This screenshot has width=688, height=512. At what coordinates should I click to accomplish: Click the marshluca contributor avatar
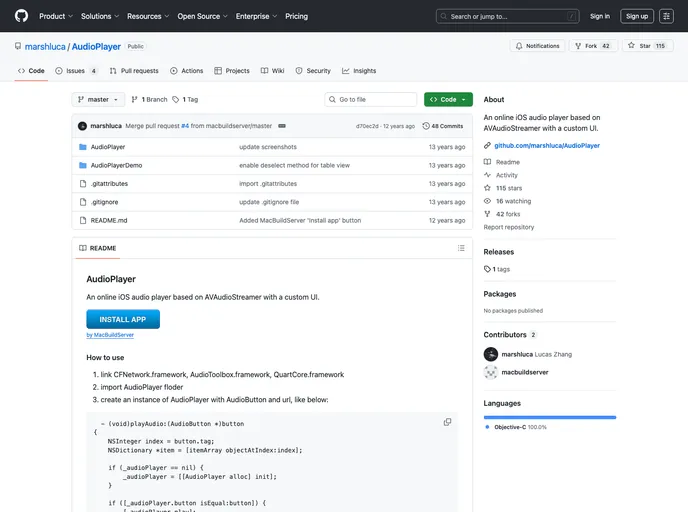[x=491, y=354]
